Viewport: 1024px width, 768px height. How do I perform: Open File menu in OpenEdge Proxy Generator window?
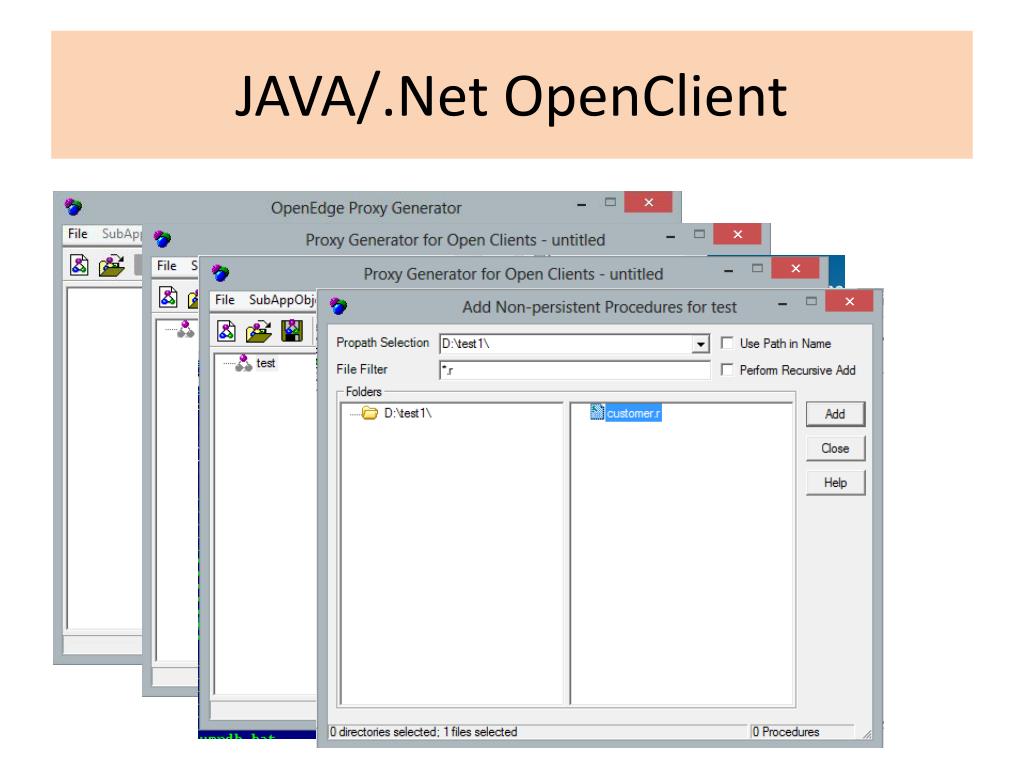coord(78,233)
